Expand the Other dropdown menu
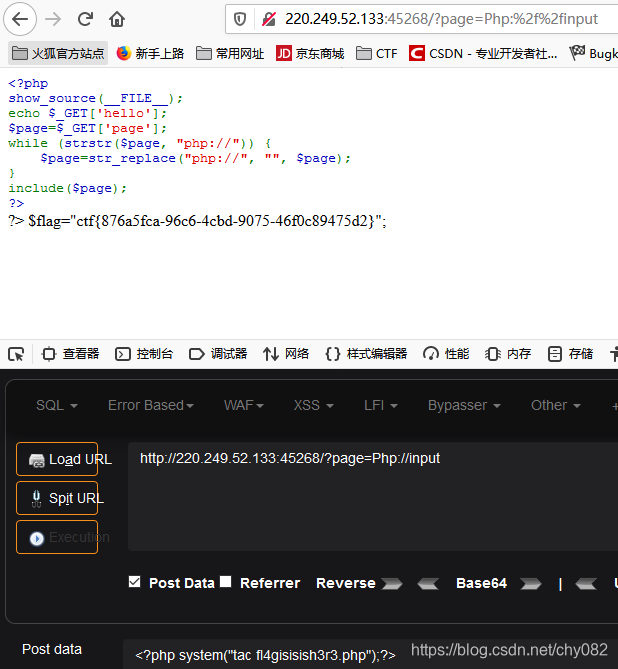 point(556,405)
